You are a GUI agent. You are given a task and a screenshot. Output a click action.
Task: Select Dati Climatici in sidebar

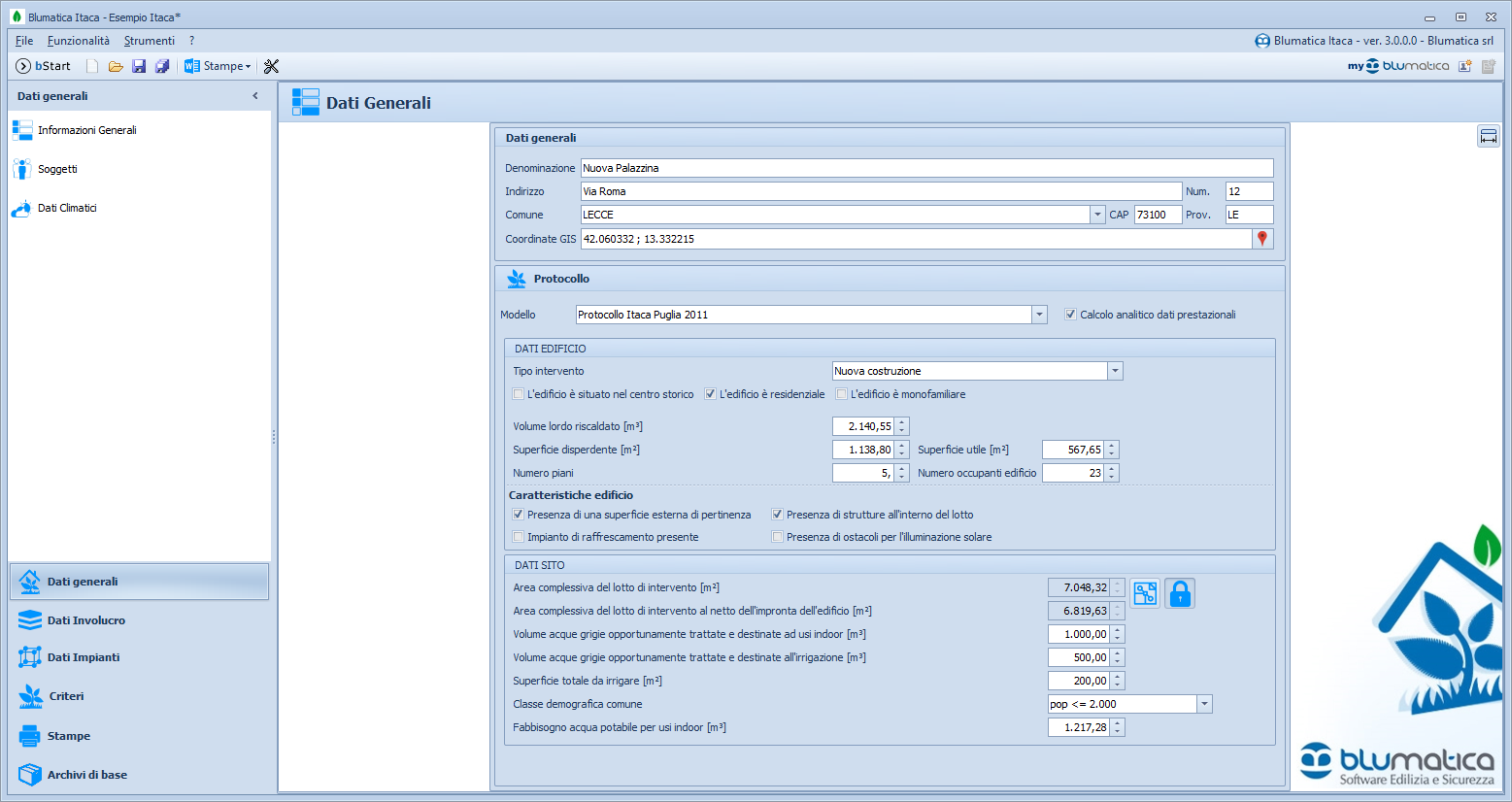67,208
